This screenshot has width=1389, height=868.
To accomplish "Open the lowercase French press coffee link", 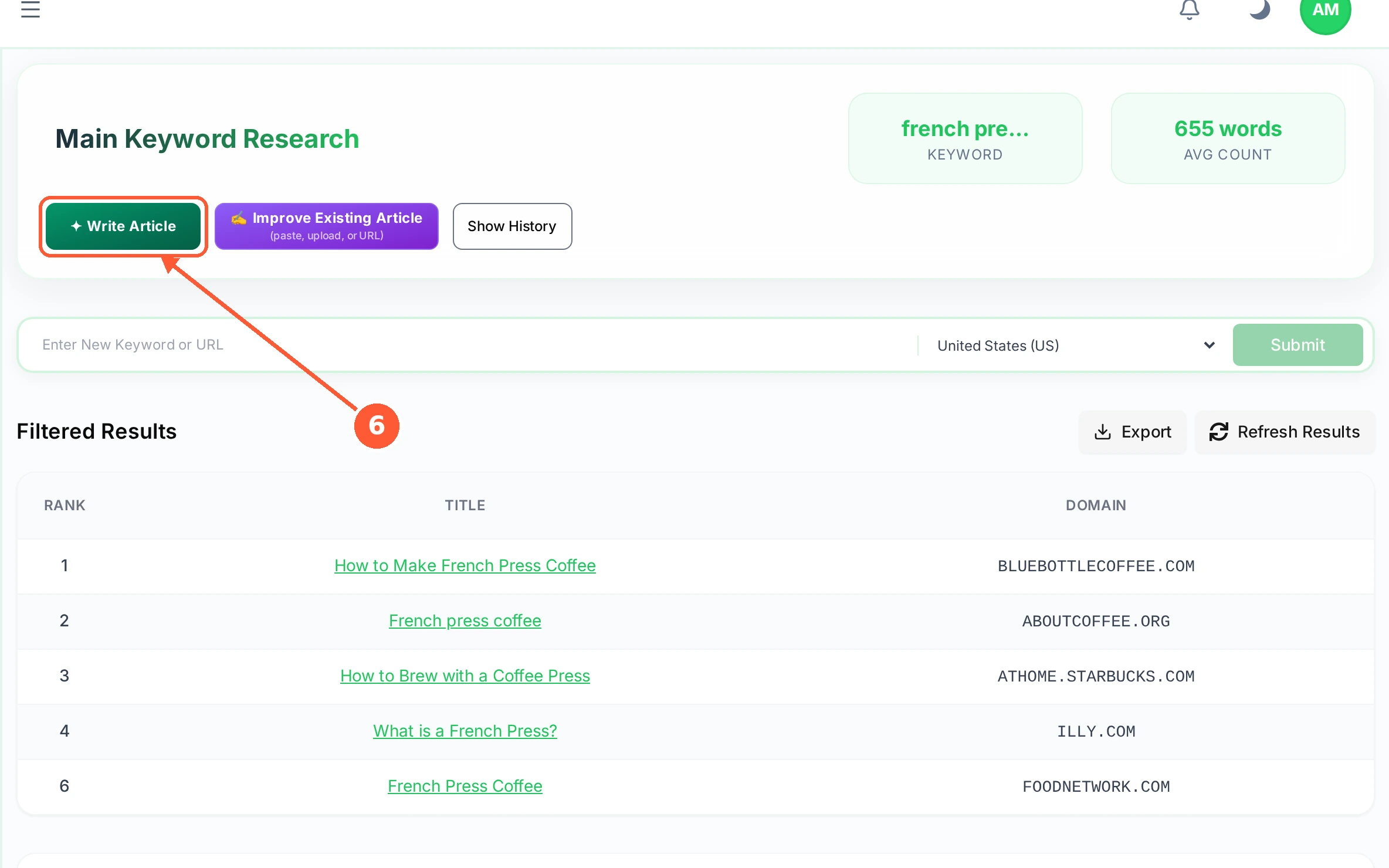I will [x=465, y=621].
